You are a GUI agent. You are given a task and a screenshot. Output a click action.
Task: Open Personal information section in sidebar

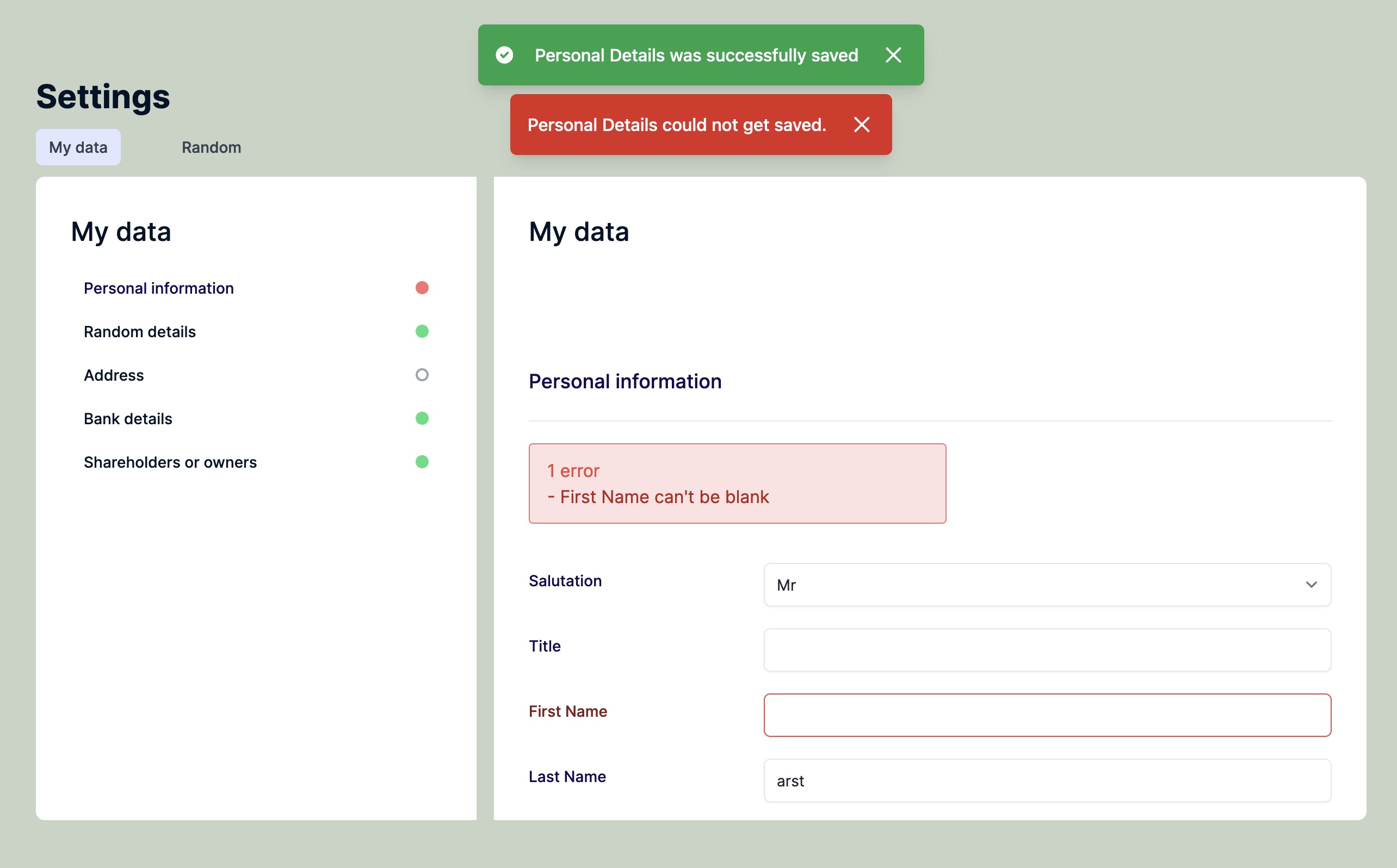tap(158, 288)
